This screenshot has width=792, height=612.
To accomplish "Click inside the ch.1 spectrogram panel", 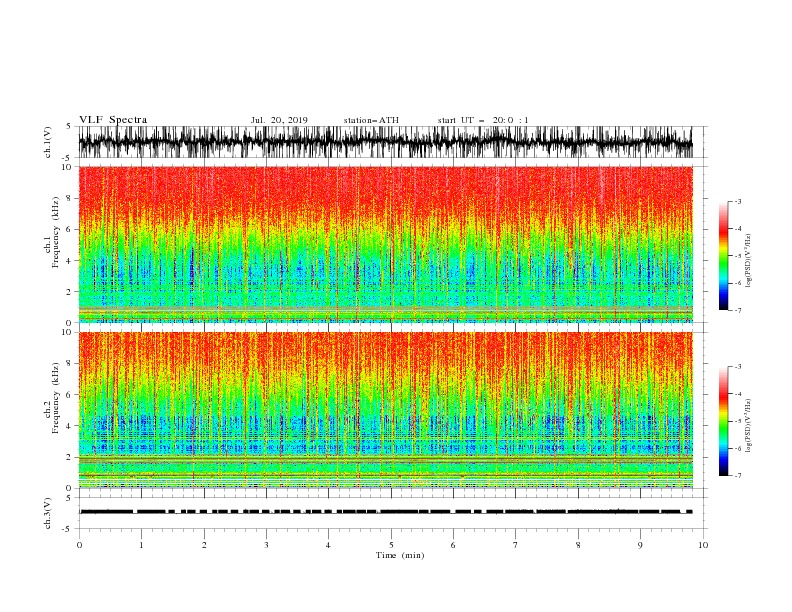I will (385, 244).
